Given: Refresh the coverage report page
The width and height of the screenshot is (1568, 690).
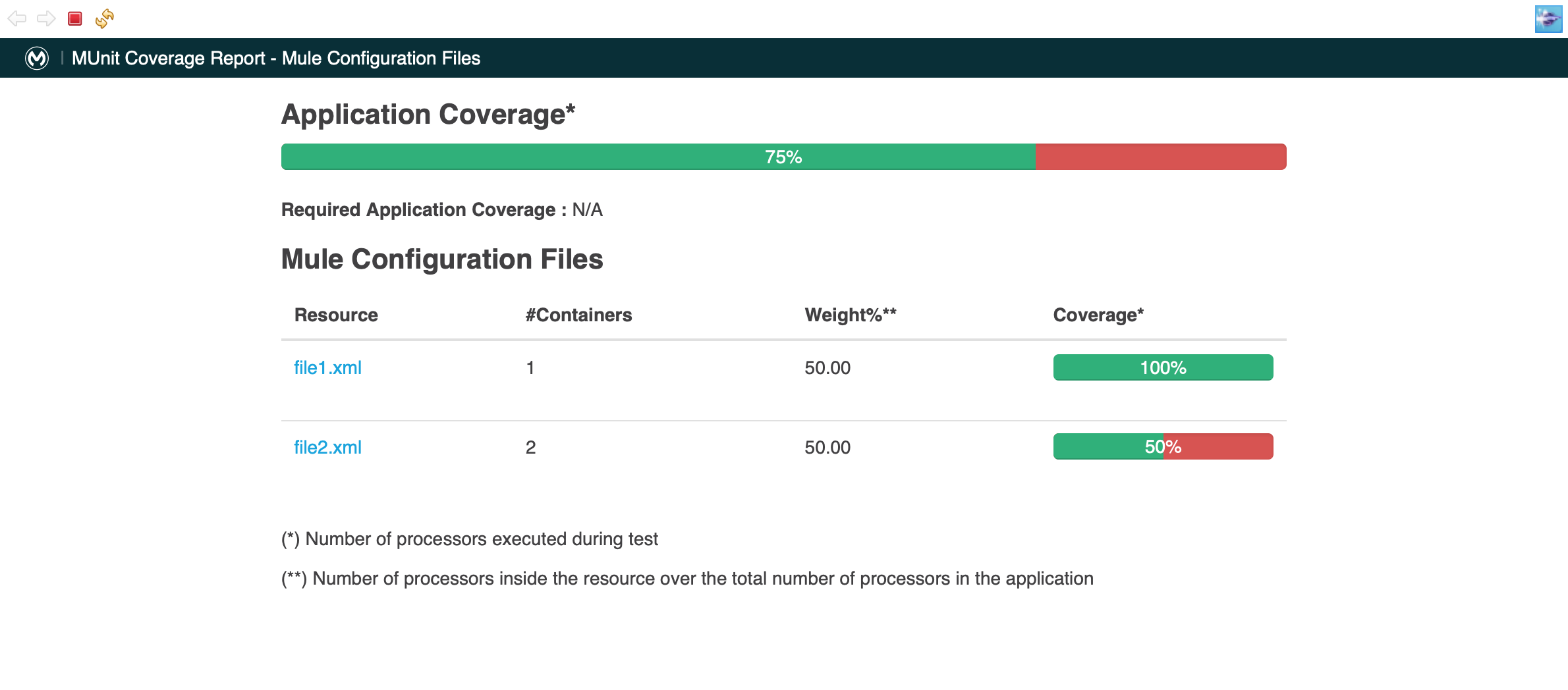Looking at the screenshot, I should point(103,18).
